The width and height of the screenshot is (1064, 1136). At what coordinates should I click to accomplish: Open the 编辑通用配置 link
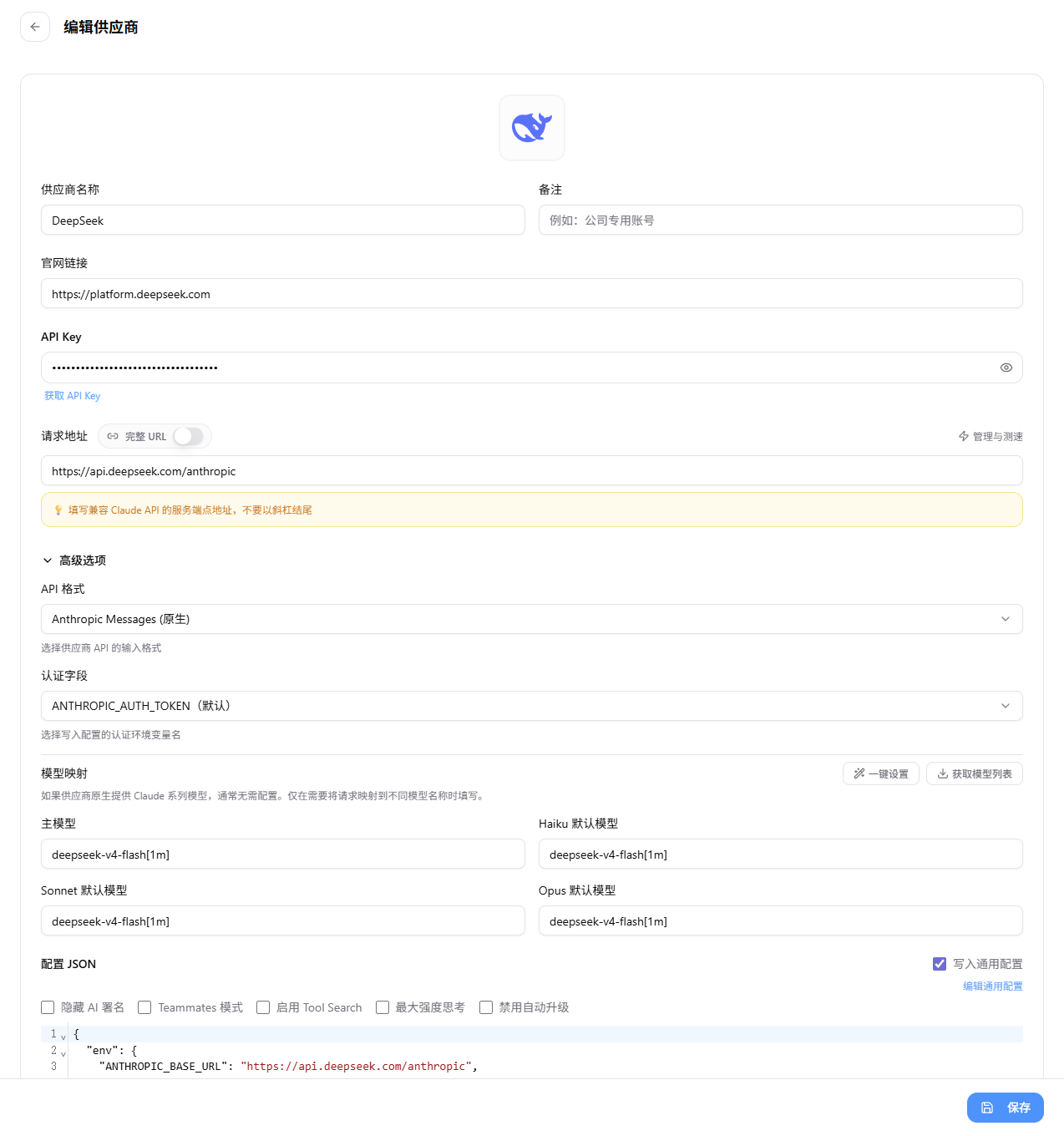point(993,986)
